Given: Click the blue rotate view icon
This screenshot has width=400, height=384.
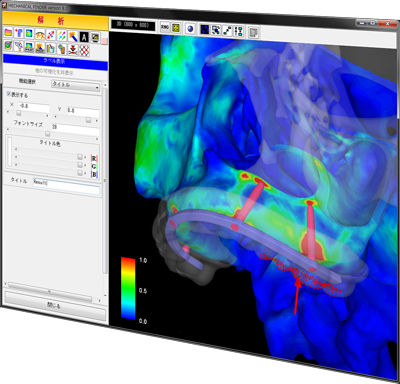Looking at the screenshot, I should [204, 30].
